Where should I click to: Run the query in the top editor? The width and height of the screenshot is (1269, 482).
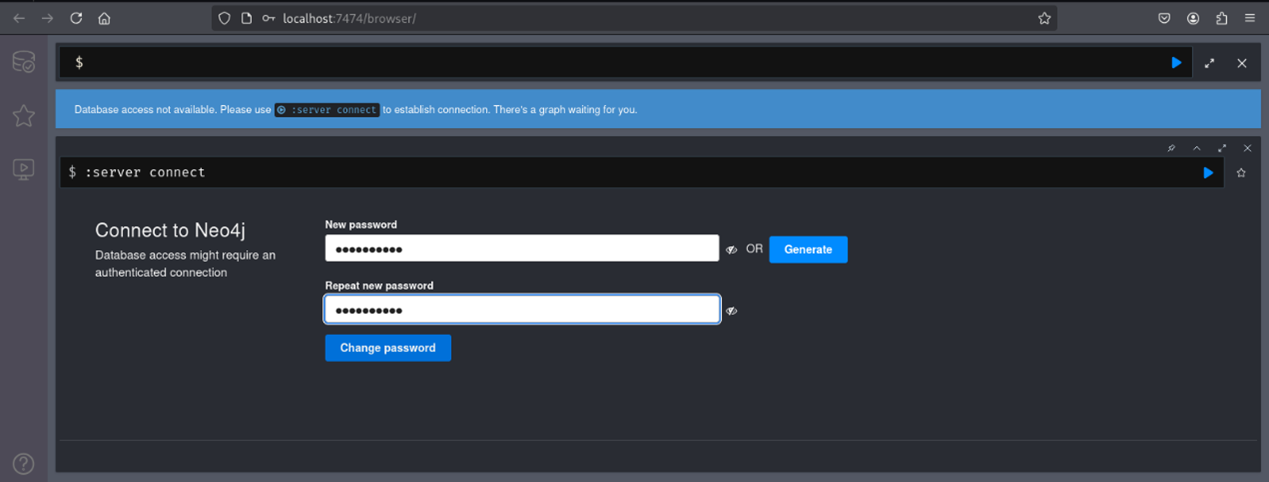pyautogui.click(x=1176, y=63)
